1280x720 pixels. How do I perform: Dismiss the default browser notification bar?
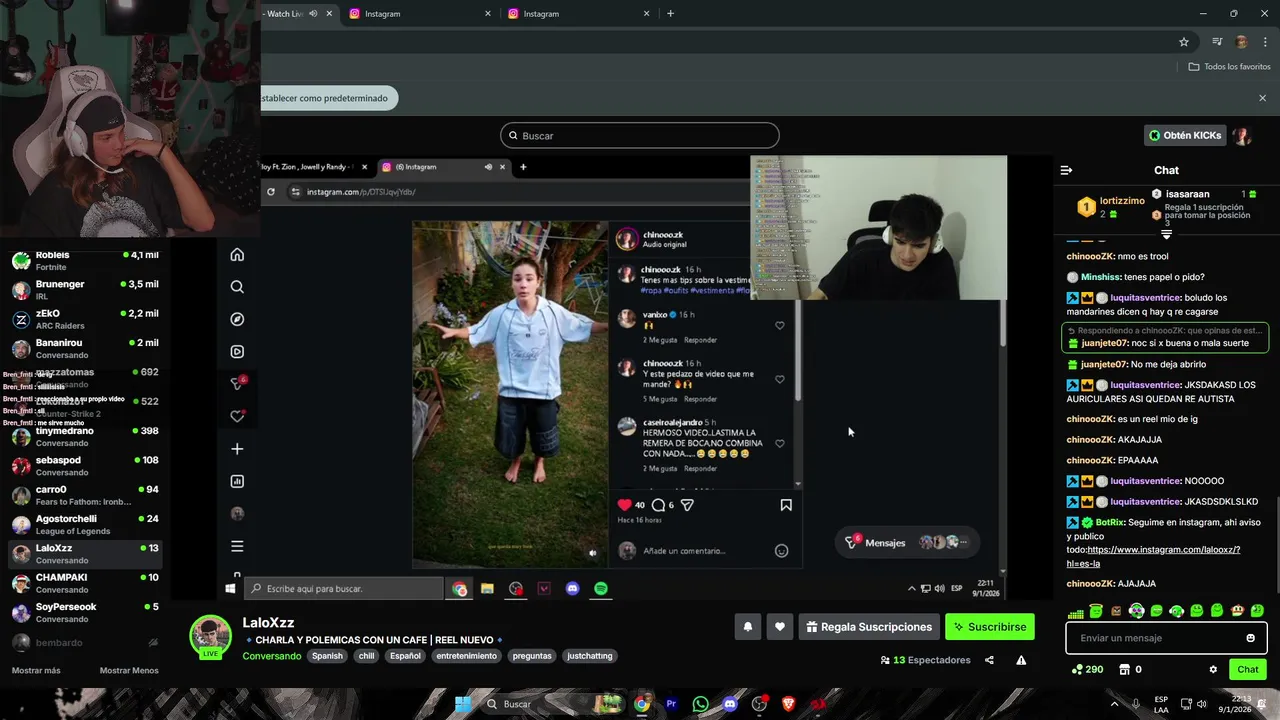[x=1262, y=98]
